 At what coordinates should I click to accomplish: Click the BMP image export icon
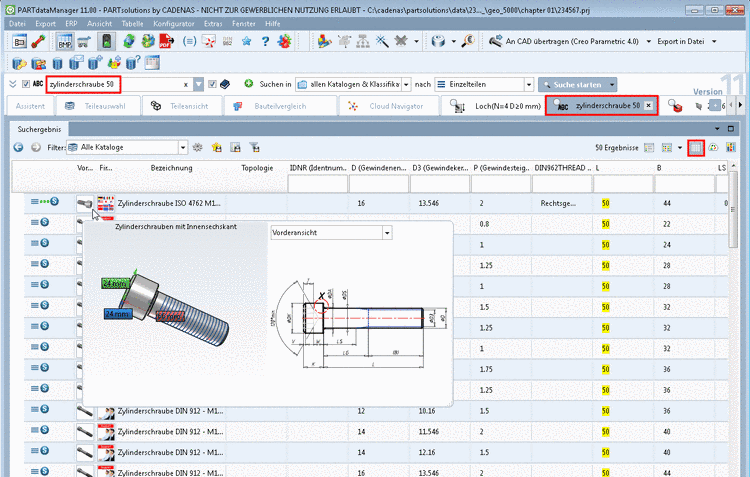[64, 42]
